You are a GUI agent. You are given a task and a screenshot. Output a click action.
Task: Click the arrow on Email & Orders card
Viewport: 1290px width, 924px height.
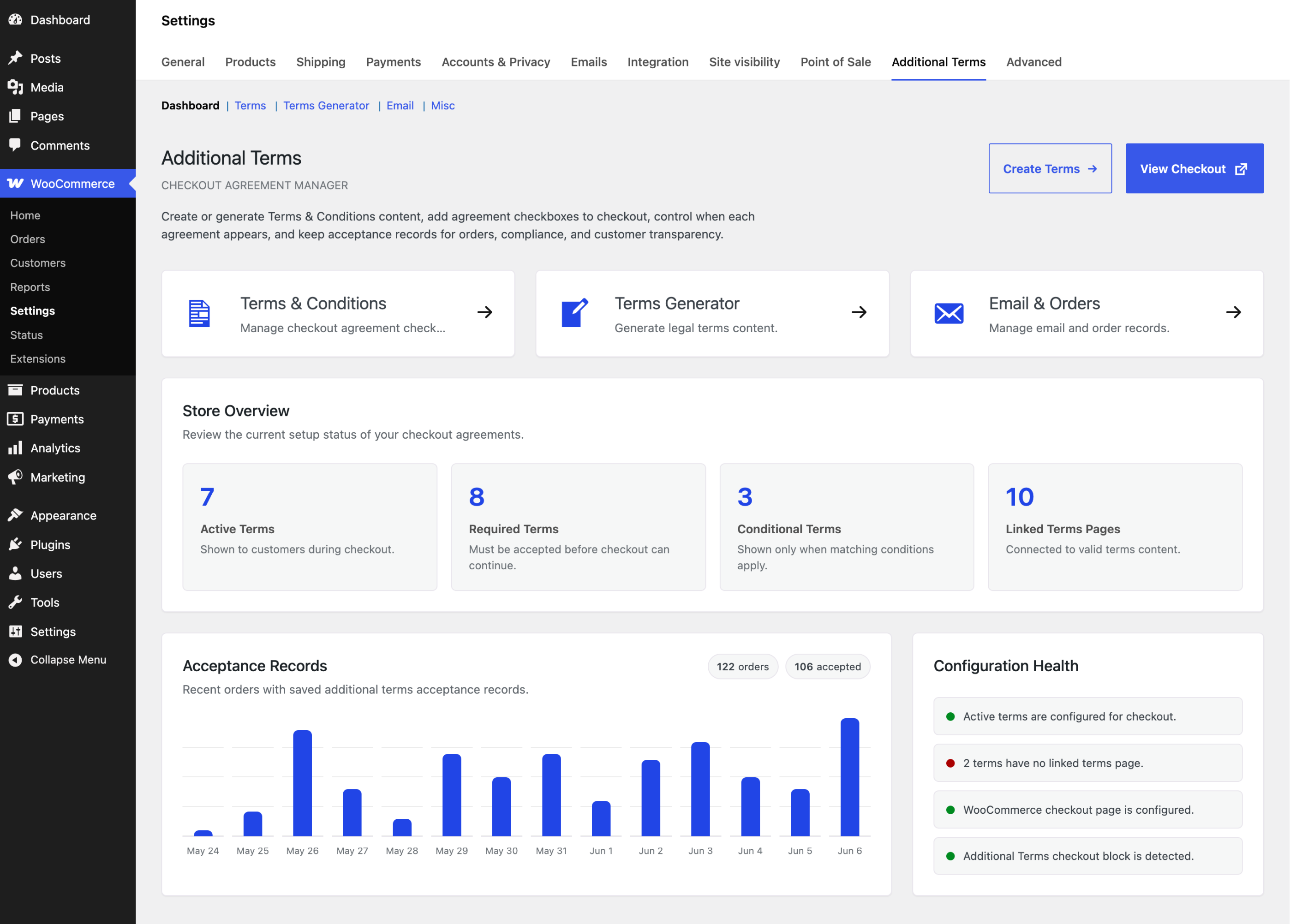pos(1233,312)
